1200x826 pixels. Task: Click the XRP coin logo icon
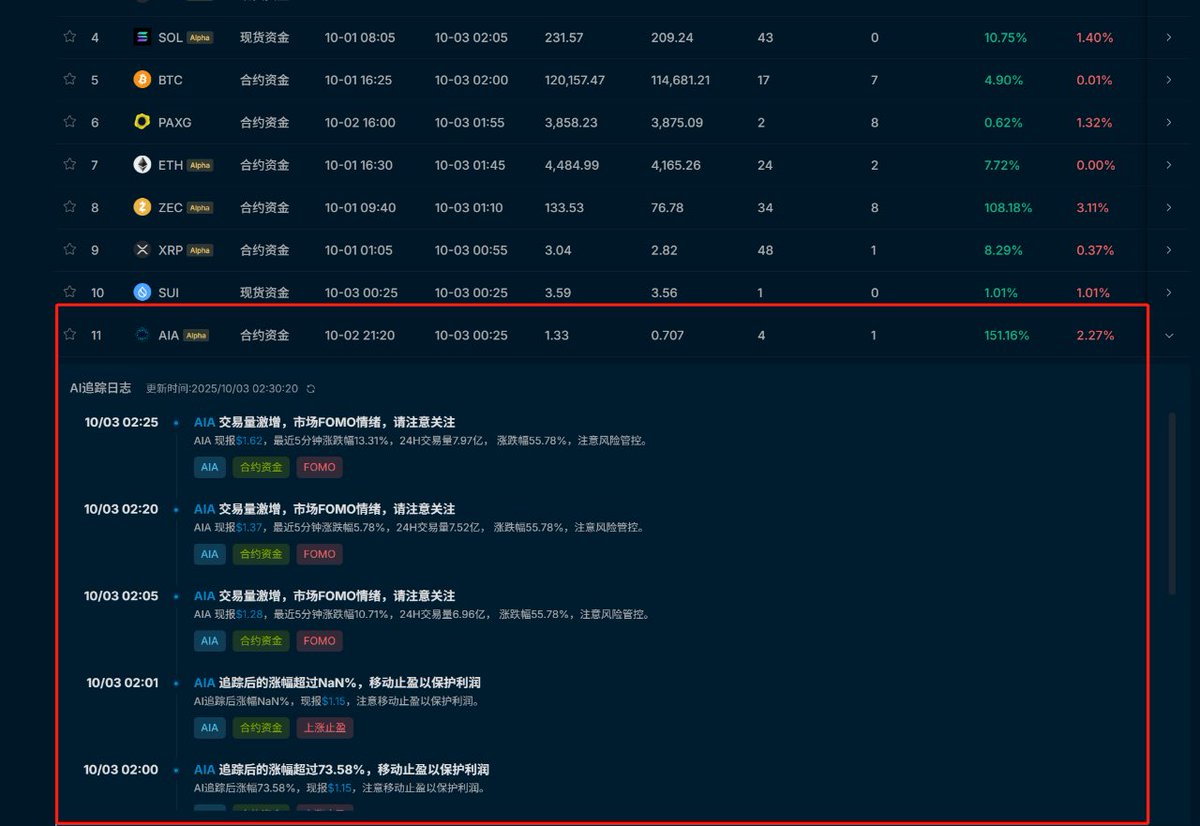142,249
